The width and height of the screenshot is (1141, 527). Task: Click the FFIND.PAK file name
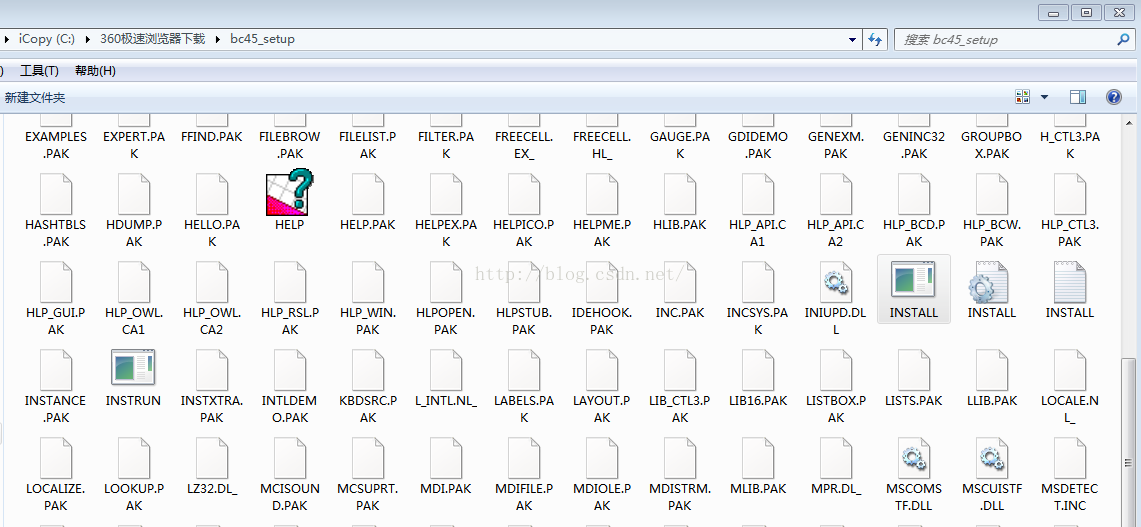click(212, 137)
